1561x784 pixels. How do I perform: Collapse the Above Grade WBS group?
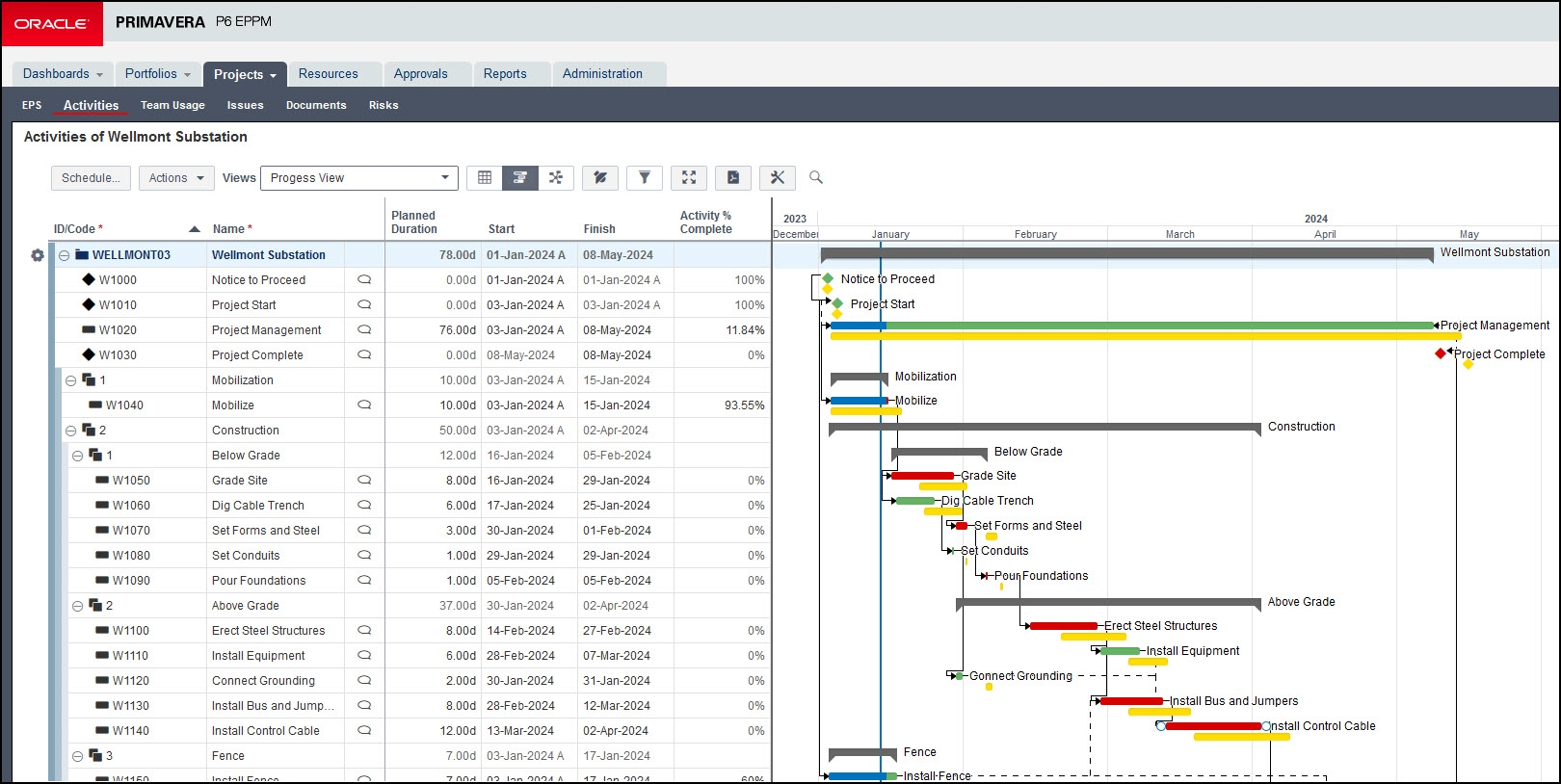(x=78, y=606)
